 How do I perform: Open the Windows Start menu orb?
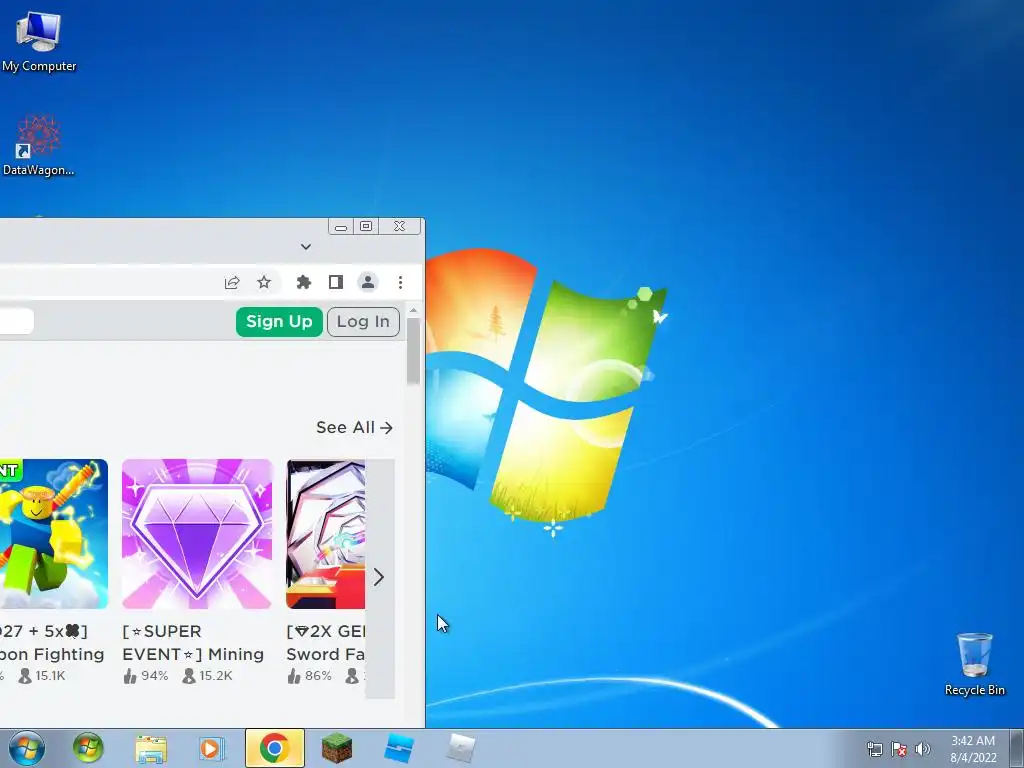click(x=26, y=748)
